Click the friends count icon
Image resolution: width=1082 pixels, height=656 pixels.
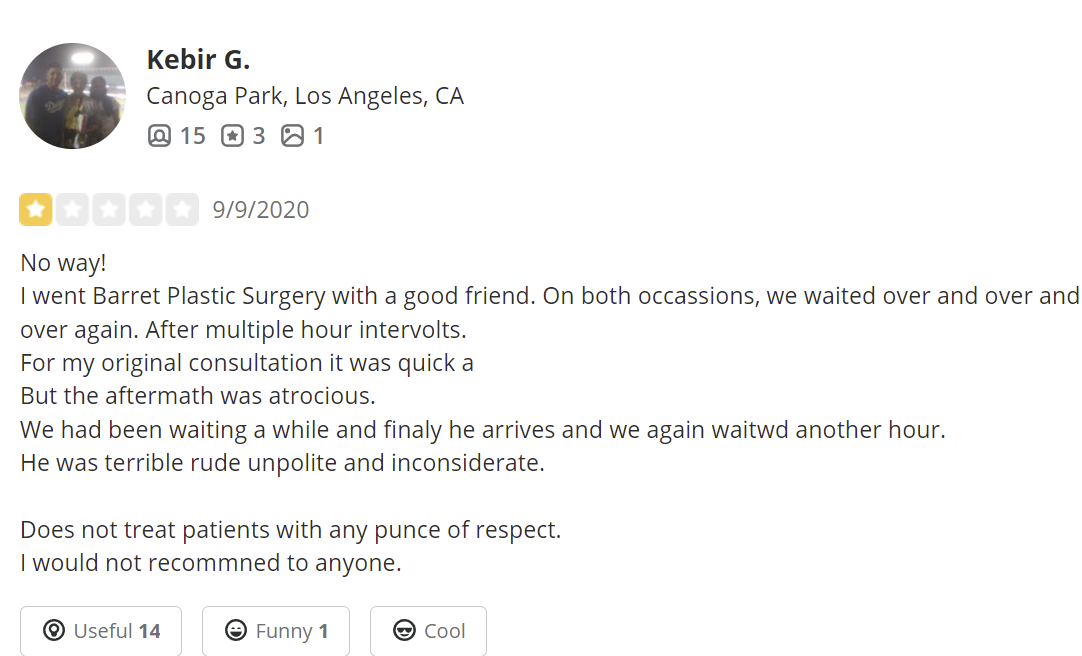159,135
